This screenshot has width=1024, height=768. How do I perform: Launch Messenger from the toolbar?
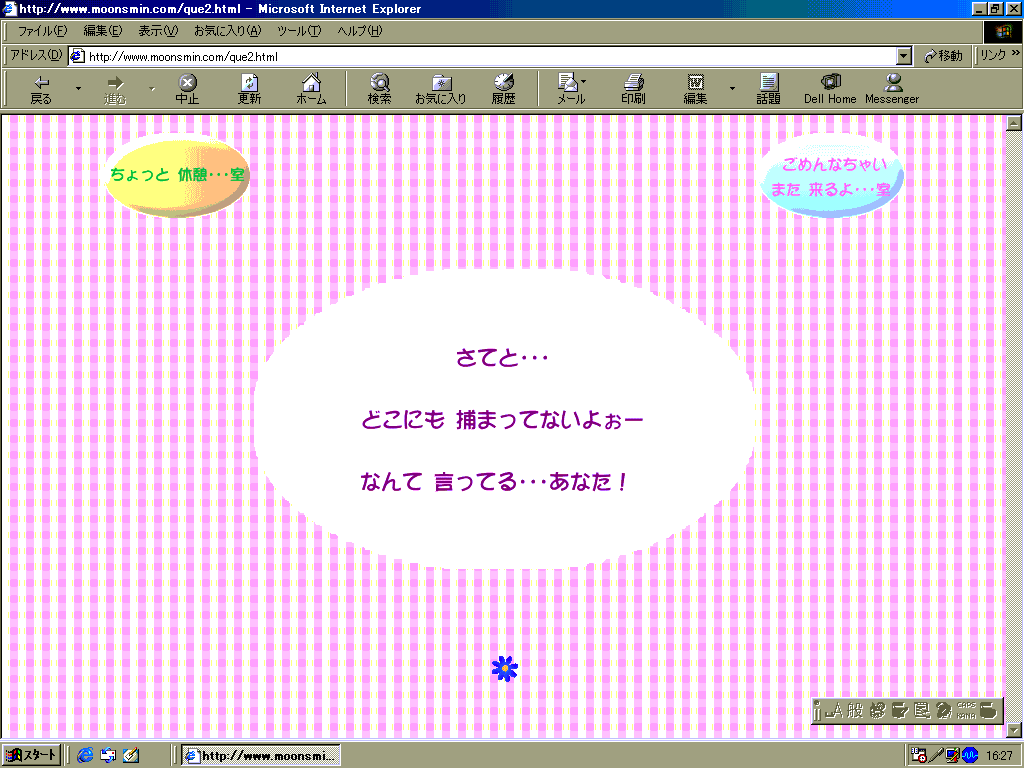point(892,89)
